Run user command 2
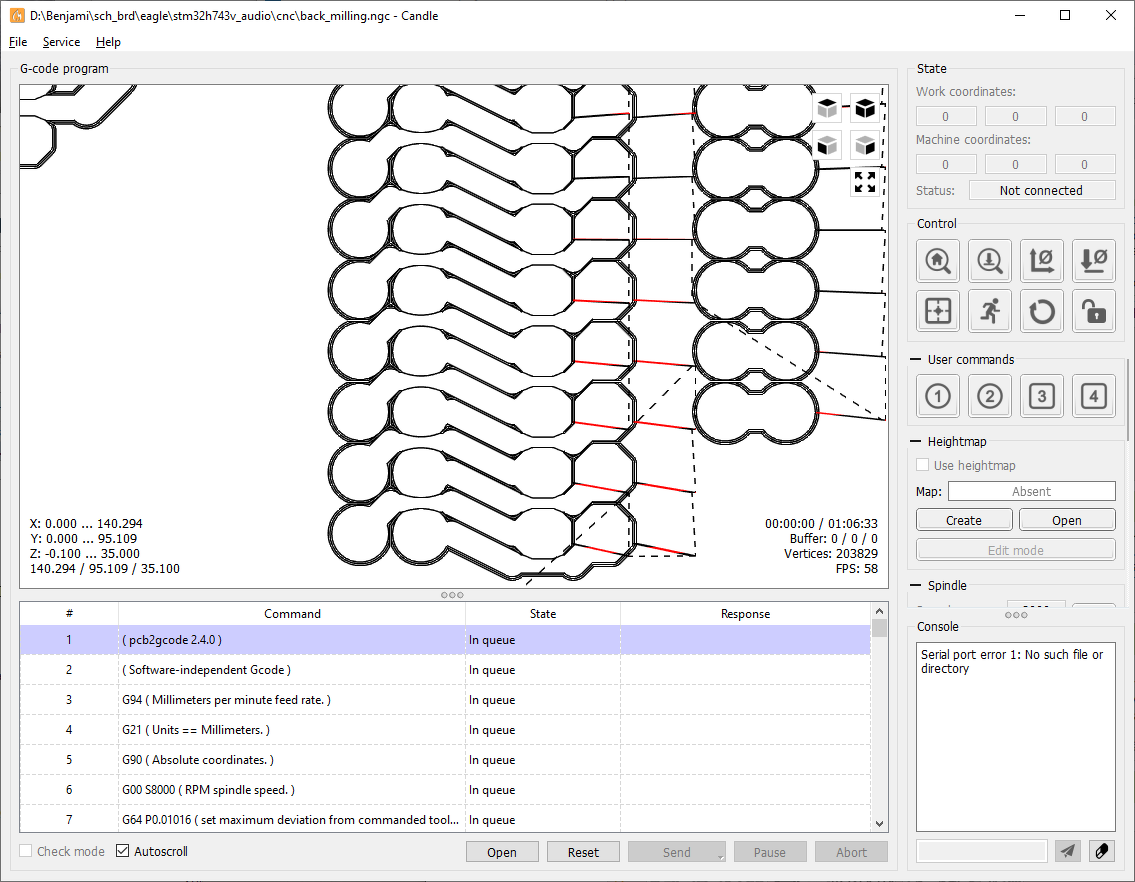 (990, 396)
